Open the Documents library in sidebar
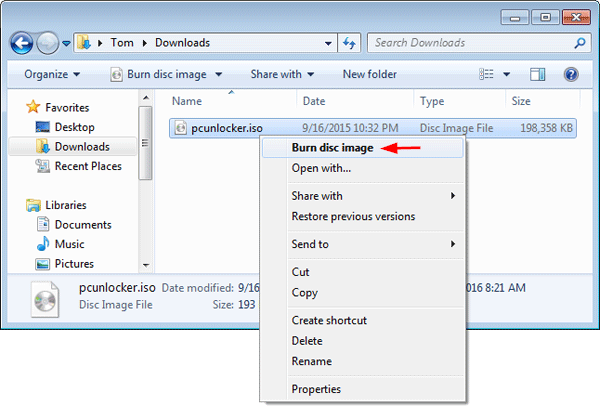This screenshot has height=406, width=600. pyautogui.click(x=82, y=225)
